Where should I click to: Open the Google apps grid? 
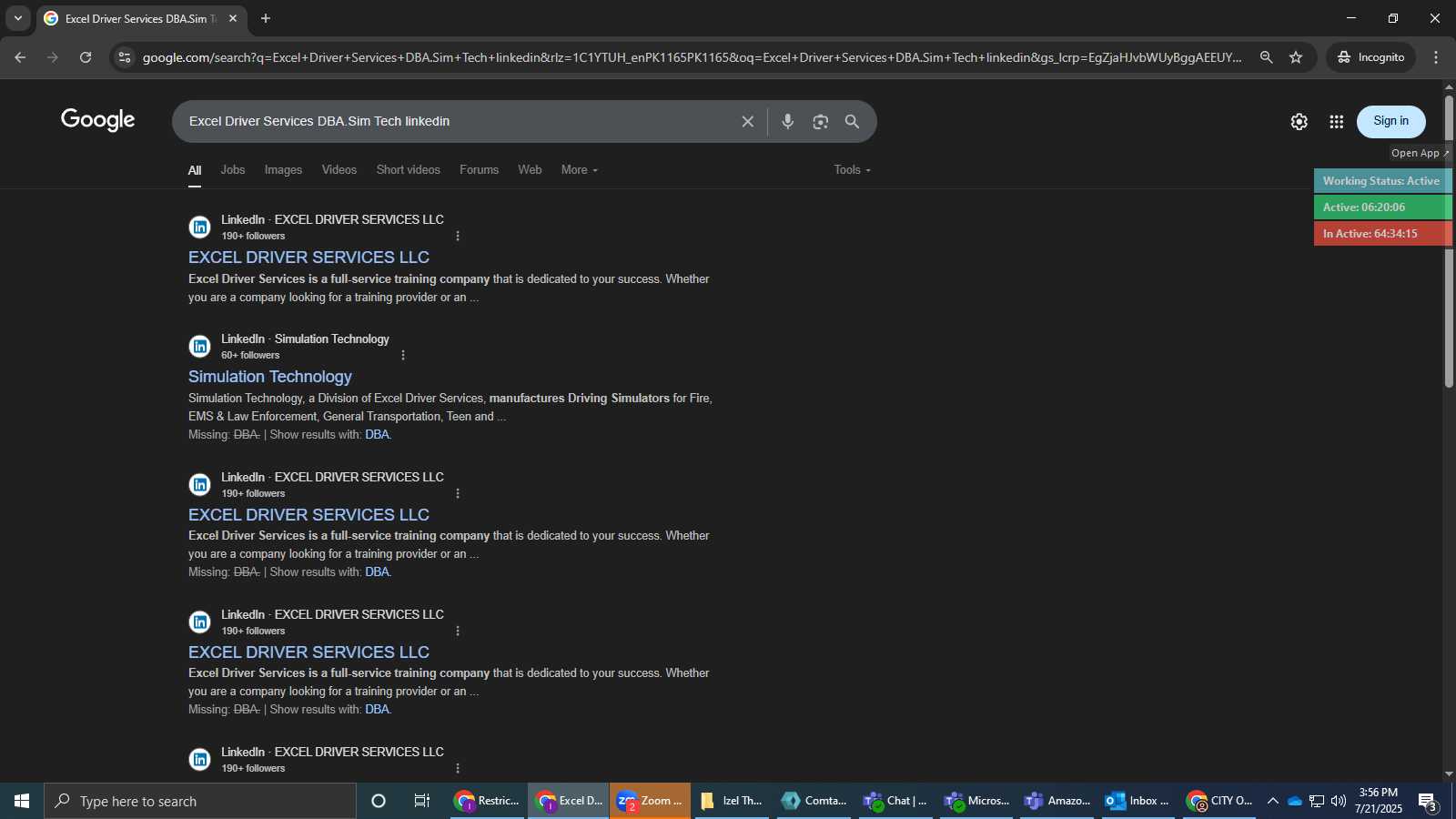[x=1337, y=121]
